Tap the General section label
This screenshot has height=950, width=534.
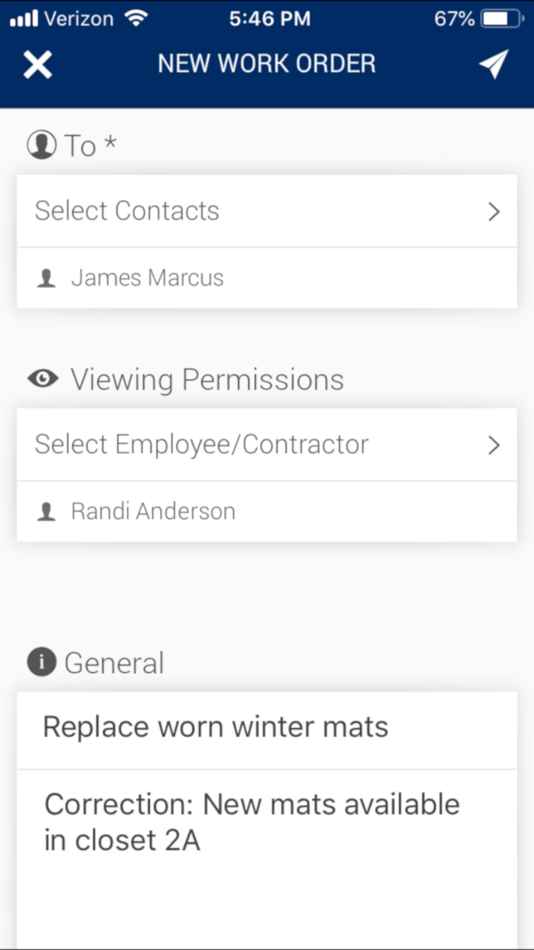click(x=114, y=662)
